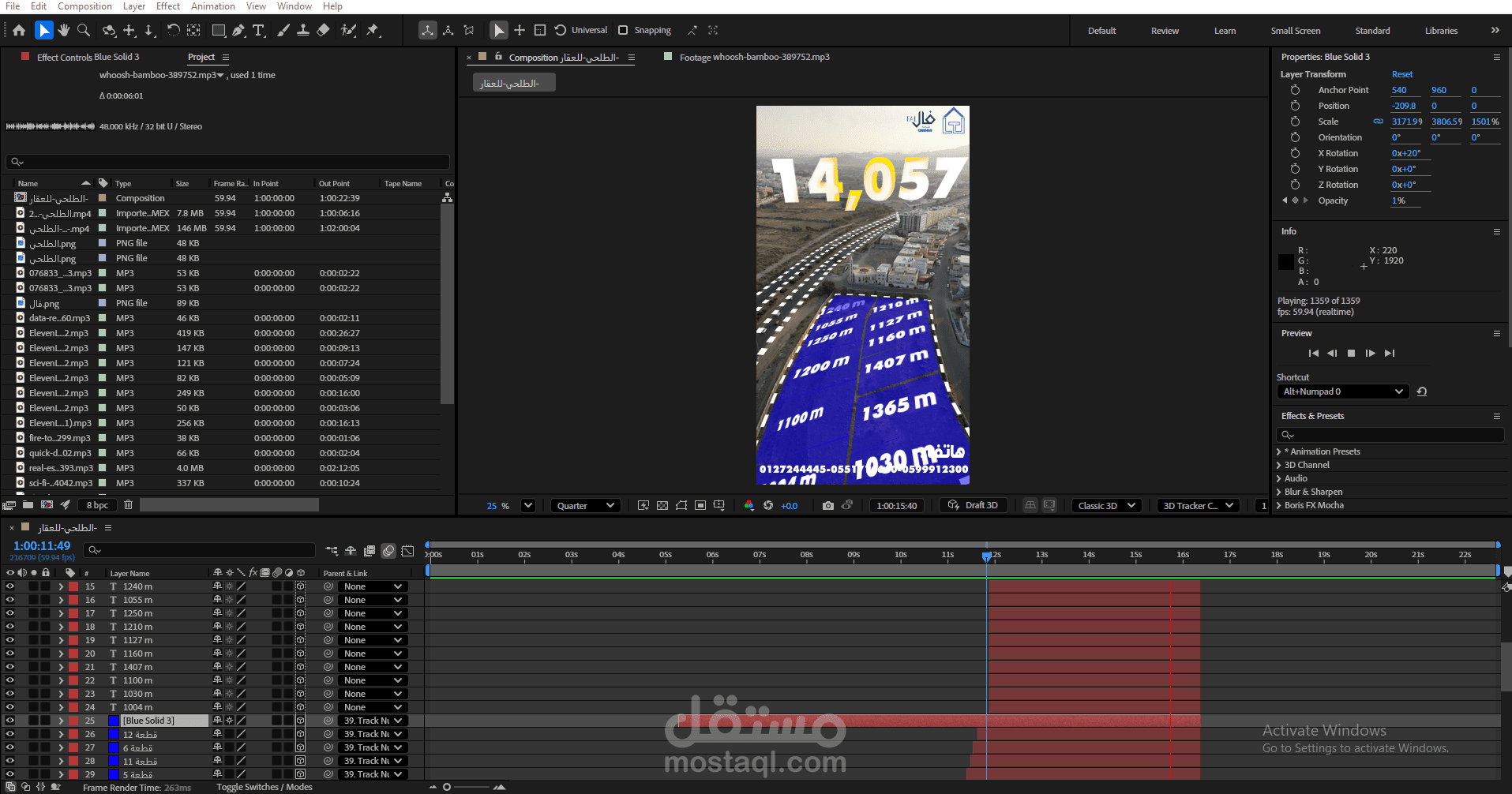The image size is (1512, 794).
Task: Switch to the Project panel tab
Action: [x=201, y=58]
